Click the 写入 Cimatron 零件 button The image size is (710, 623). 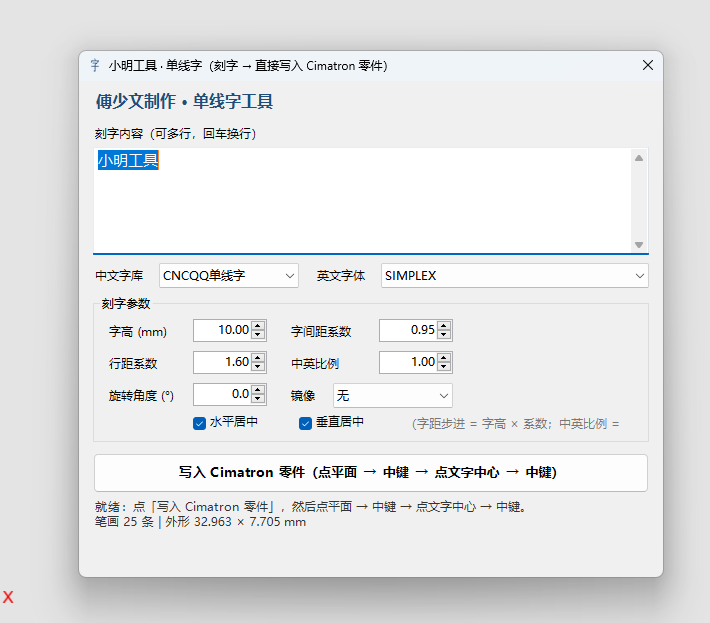[x=370, y=473]
